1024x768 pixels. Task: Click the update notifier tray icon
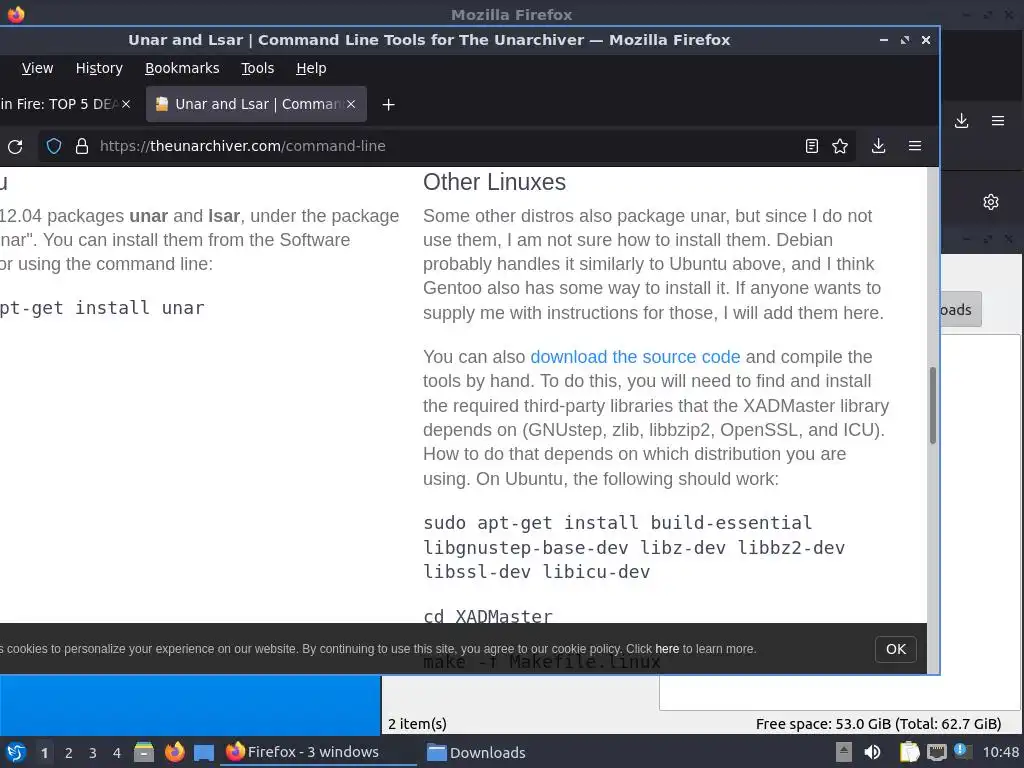963,751
